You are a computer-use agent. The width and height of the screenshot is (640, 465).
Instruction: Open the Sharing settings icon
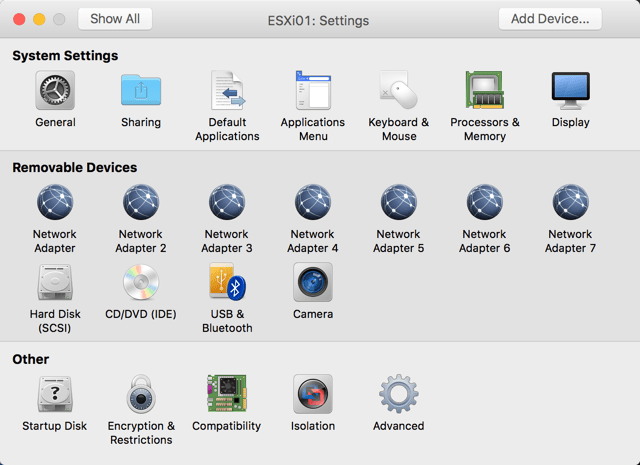pos(141,91)
